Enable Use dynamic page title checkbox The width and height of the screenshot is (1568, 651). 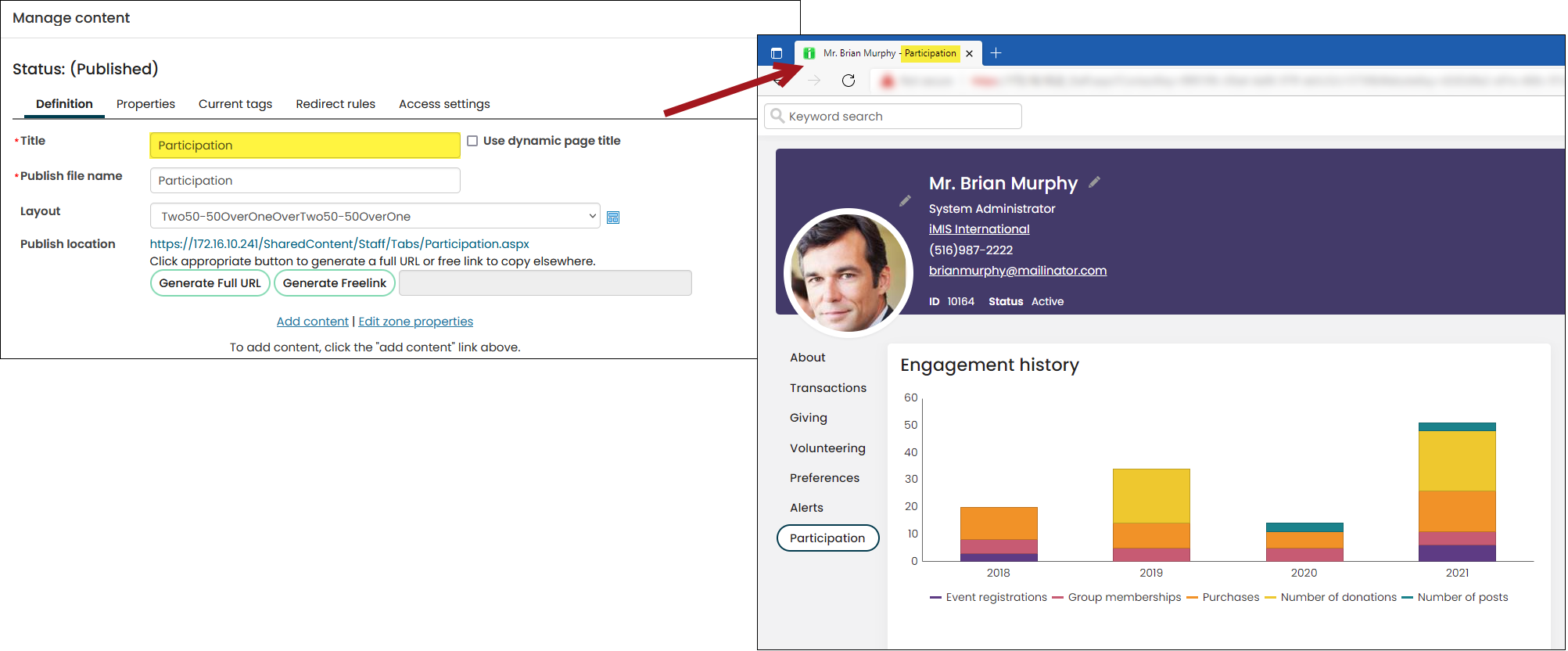472,141
